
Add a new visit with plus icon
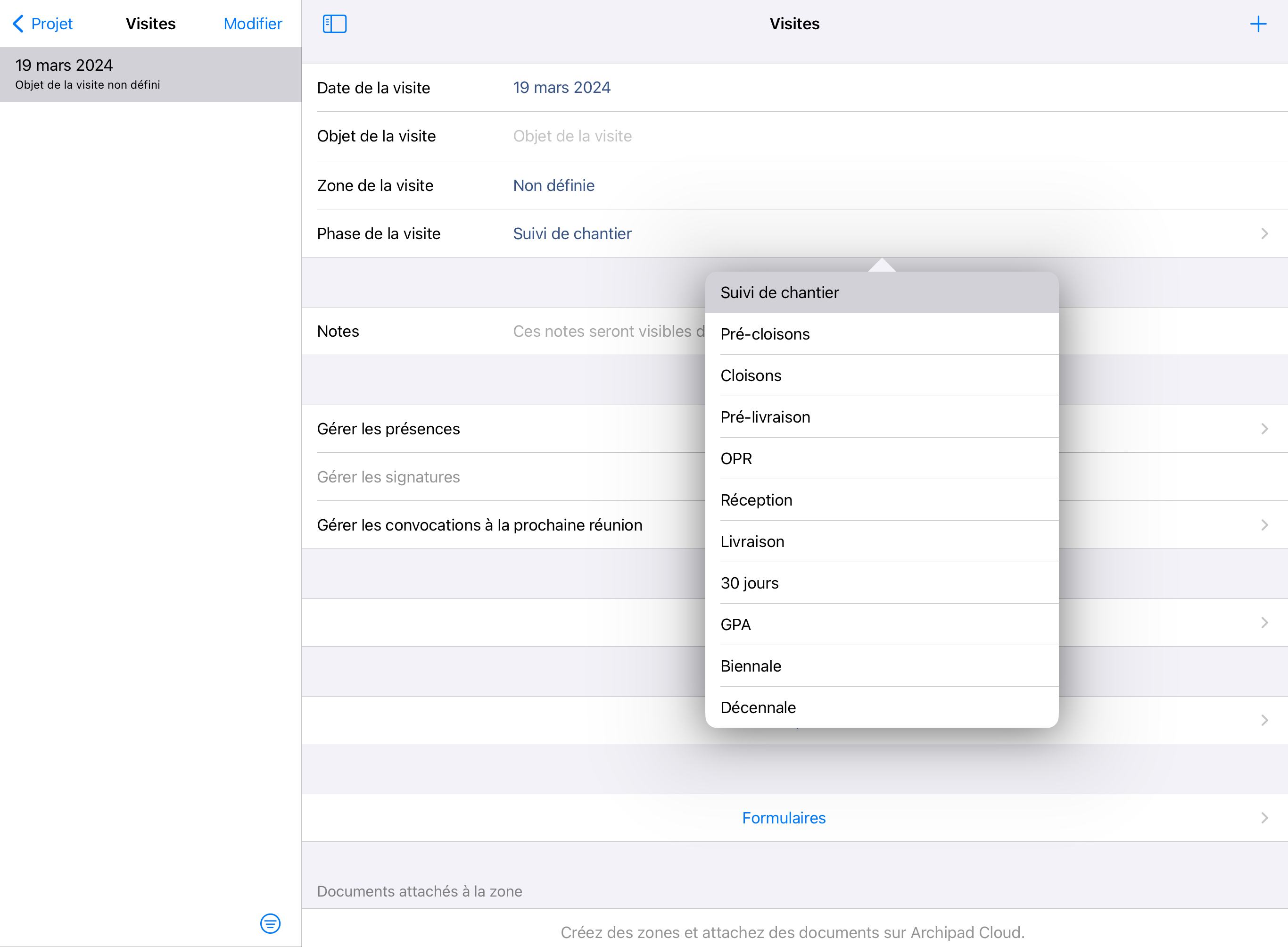pos(1258,24)
